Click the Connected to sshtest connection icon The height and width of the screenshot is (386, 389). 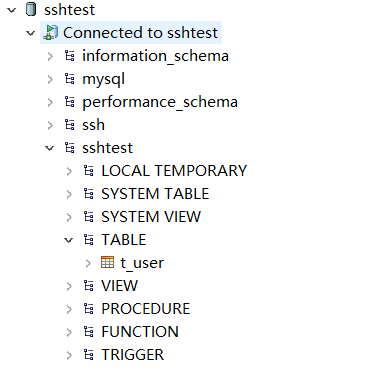[x=51, y=32]
